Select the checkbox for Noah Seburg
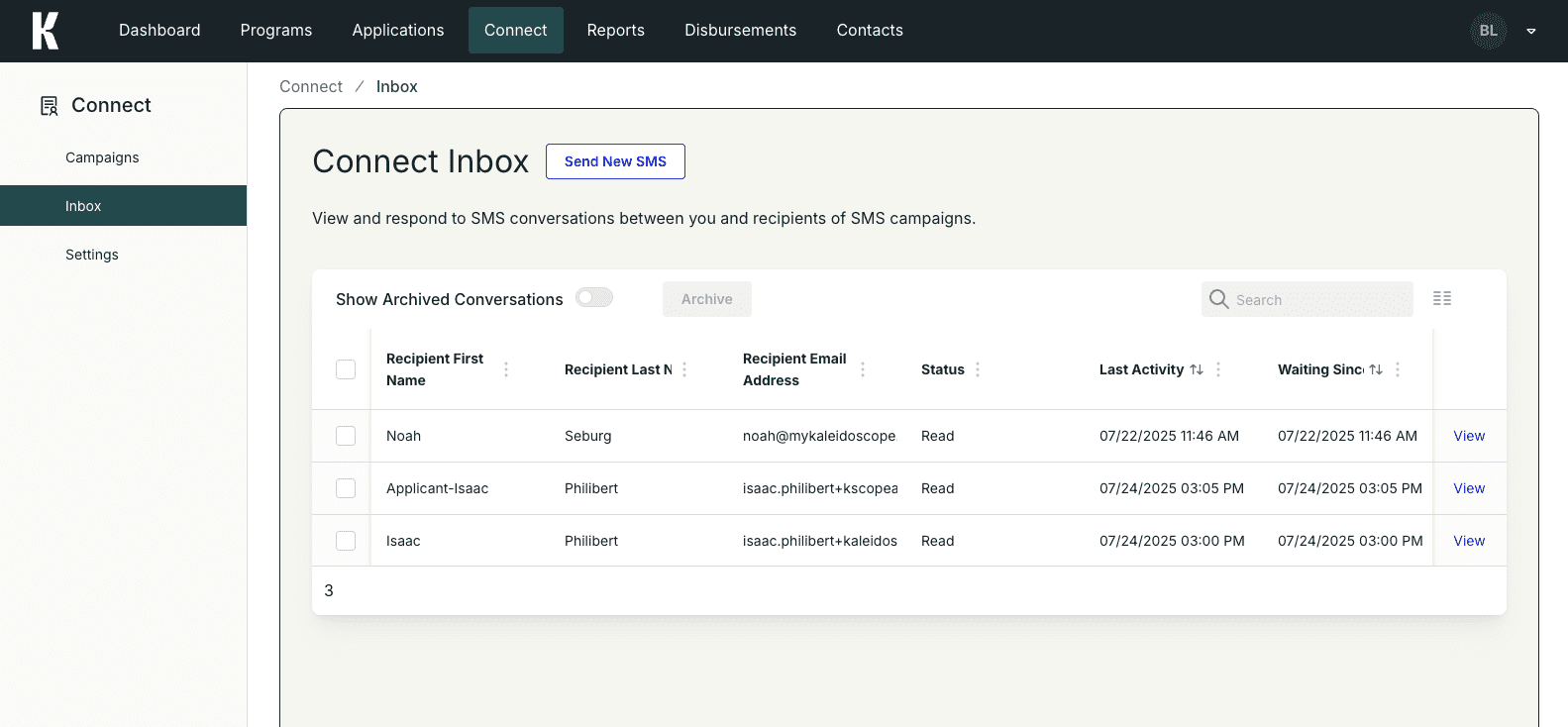The width and height of the screenshot is (1568, 727). (346, 436)
